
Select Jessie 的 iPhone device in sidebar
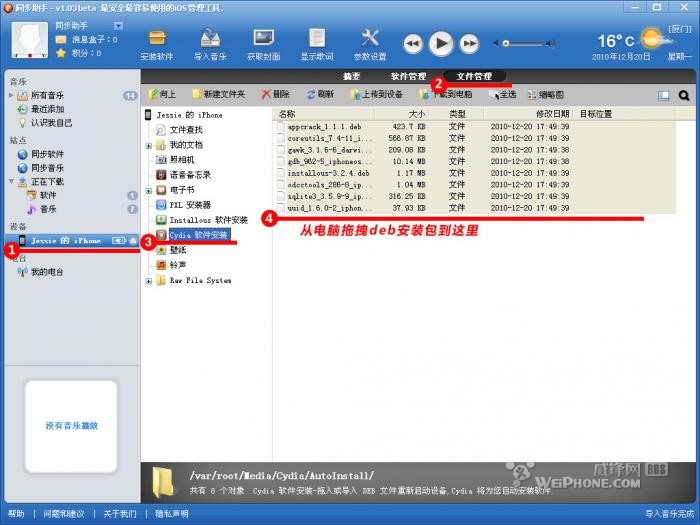(x=72, y=241)
